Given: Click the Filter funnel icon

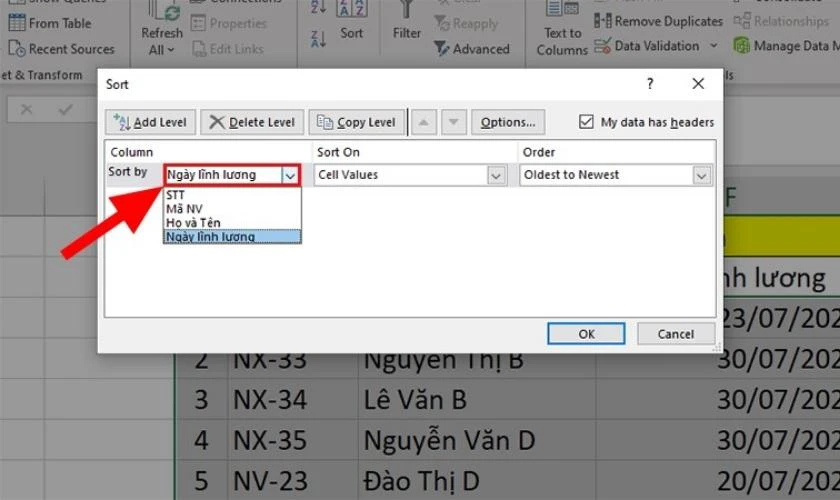Looking at the screenshot, I should point(407,12).
